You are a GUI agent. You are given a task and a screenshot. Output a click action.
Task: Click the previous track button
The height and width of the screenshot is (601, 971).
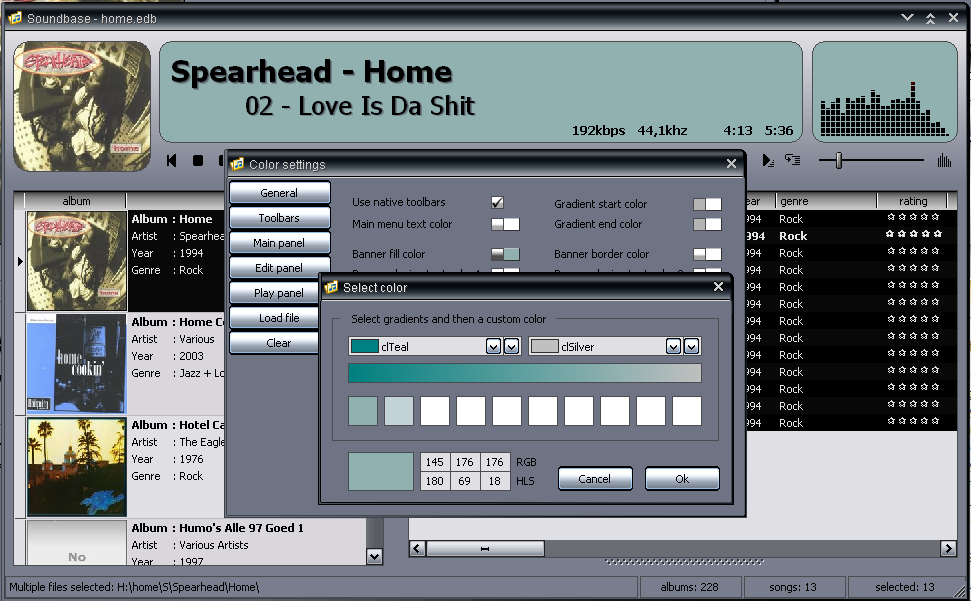point(172,160)
